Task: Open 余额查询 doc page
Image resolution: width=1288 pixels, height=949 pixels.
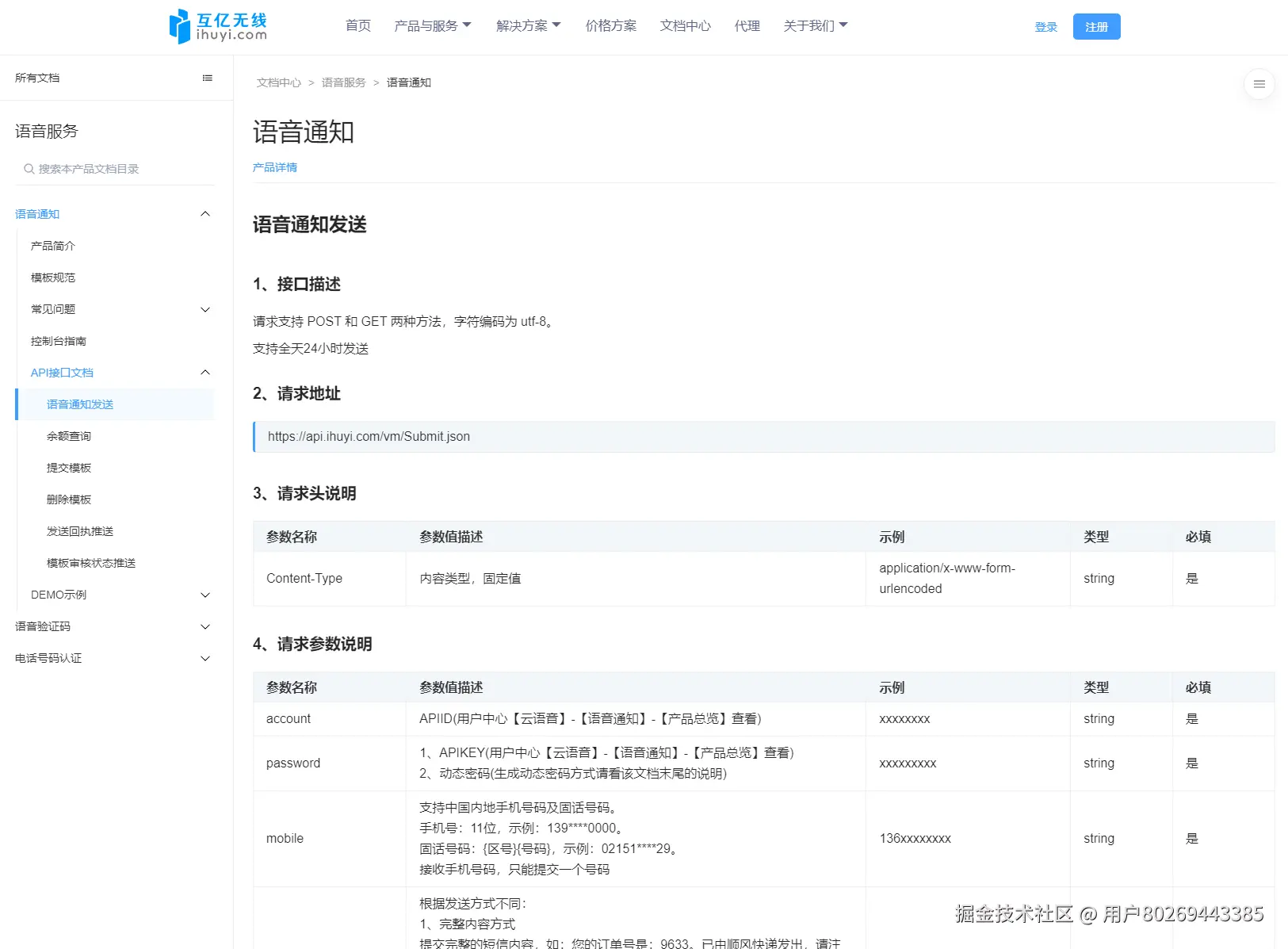Action: click(x=69, y=436)
